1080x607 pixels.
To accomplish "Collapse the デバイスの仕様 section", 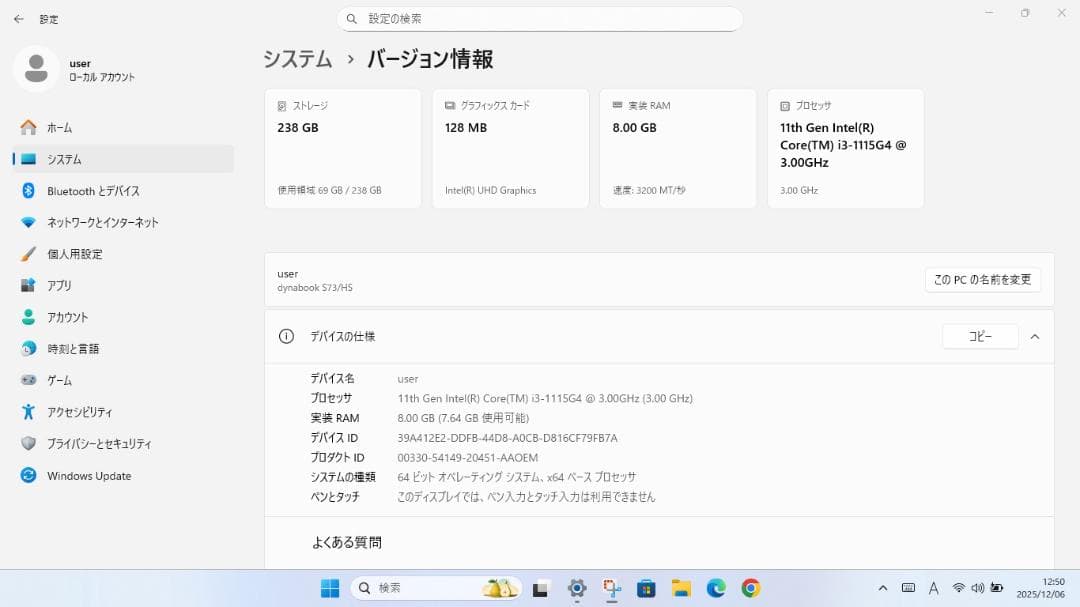I will [x=1035, y=336].
